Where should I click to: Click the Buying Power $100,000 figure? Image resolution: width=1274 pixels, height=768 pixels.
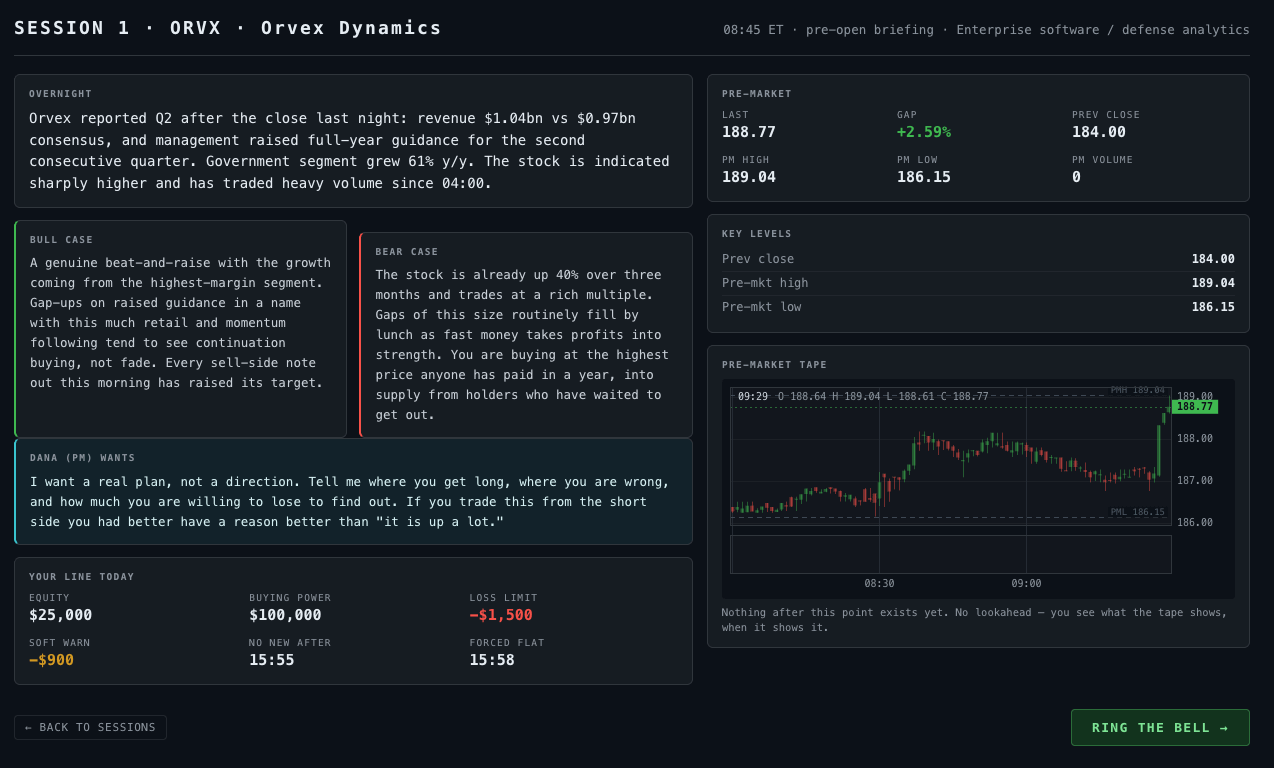[x=285, y=615]
